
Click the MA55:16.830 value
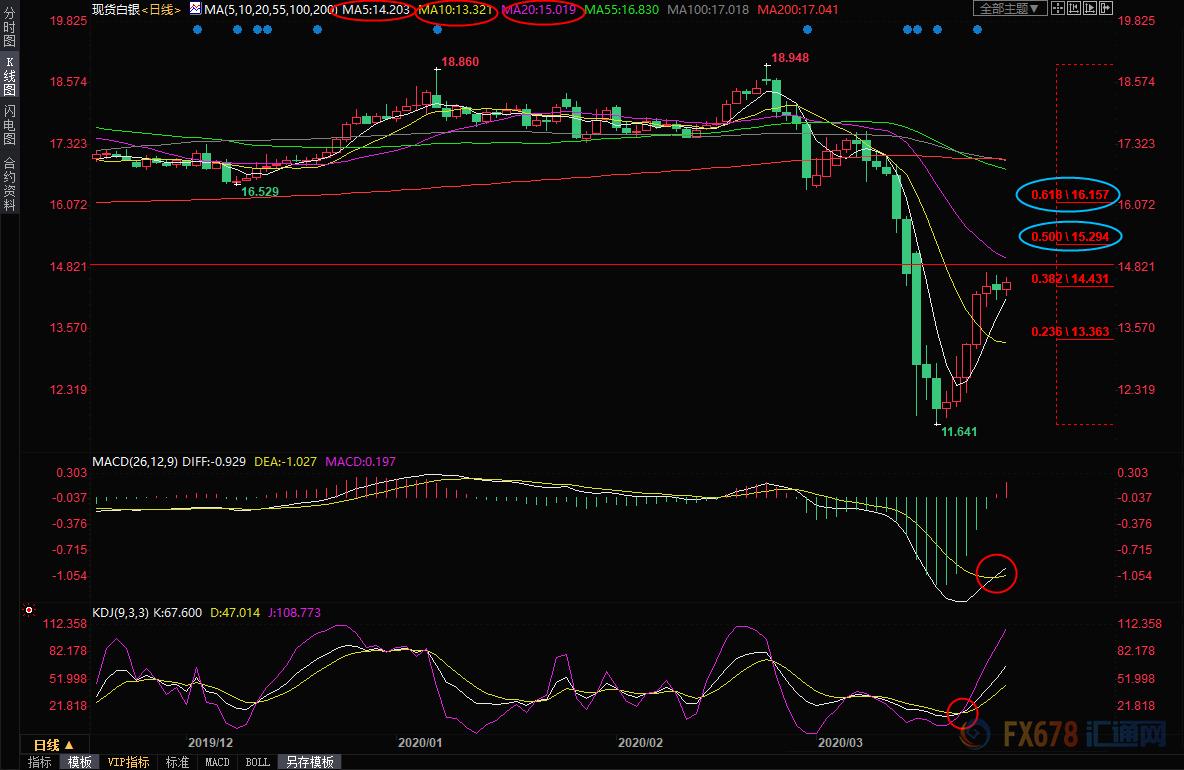621,10
